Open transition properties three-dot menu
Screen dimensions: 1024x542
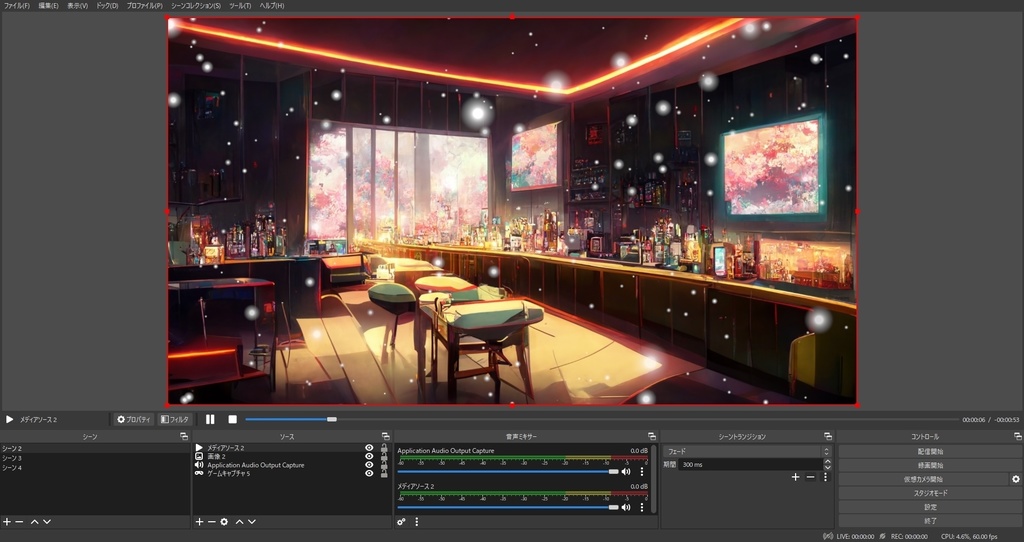825,477
